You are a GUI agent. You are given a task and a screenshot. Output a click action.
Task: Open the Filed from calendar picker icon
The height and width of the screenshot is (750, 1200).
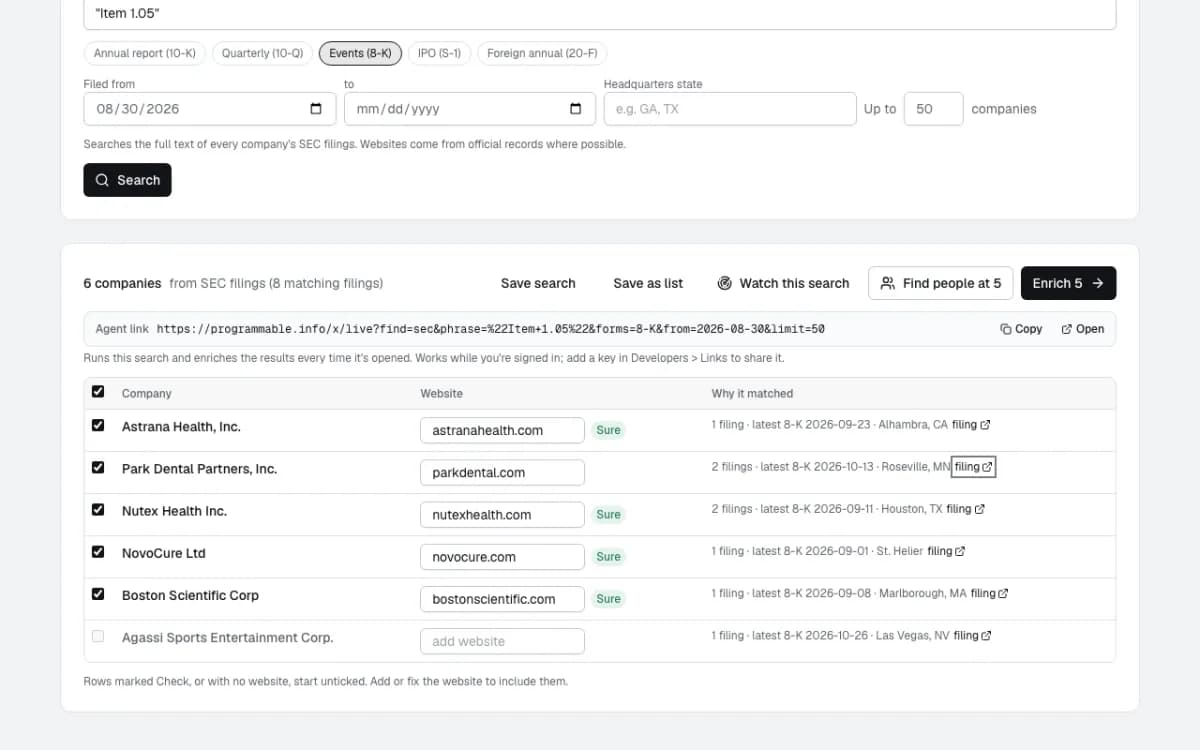coord(316,109)
